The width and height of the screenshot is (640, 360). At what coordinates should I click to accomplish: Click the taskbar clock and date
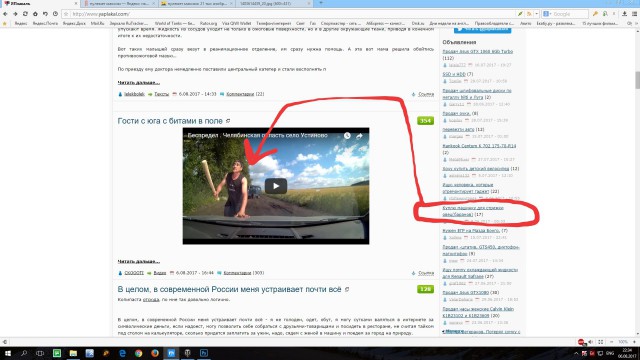coord(626,353)
